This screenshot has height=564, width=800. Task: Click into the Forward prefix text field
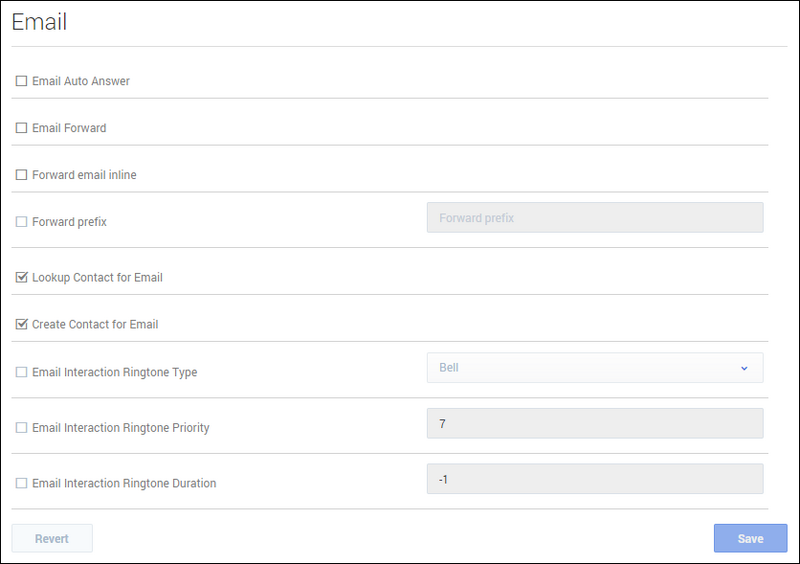(594, 218)
